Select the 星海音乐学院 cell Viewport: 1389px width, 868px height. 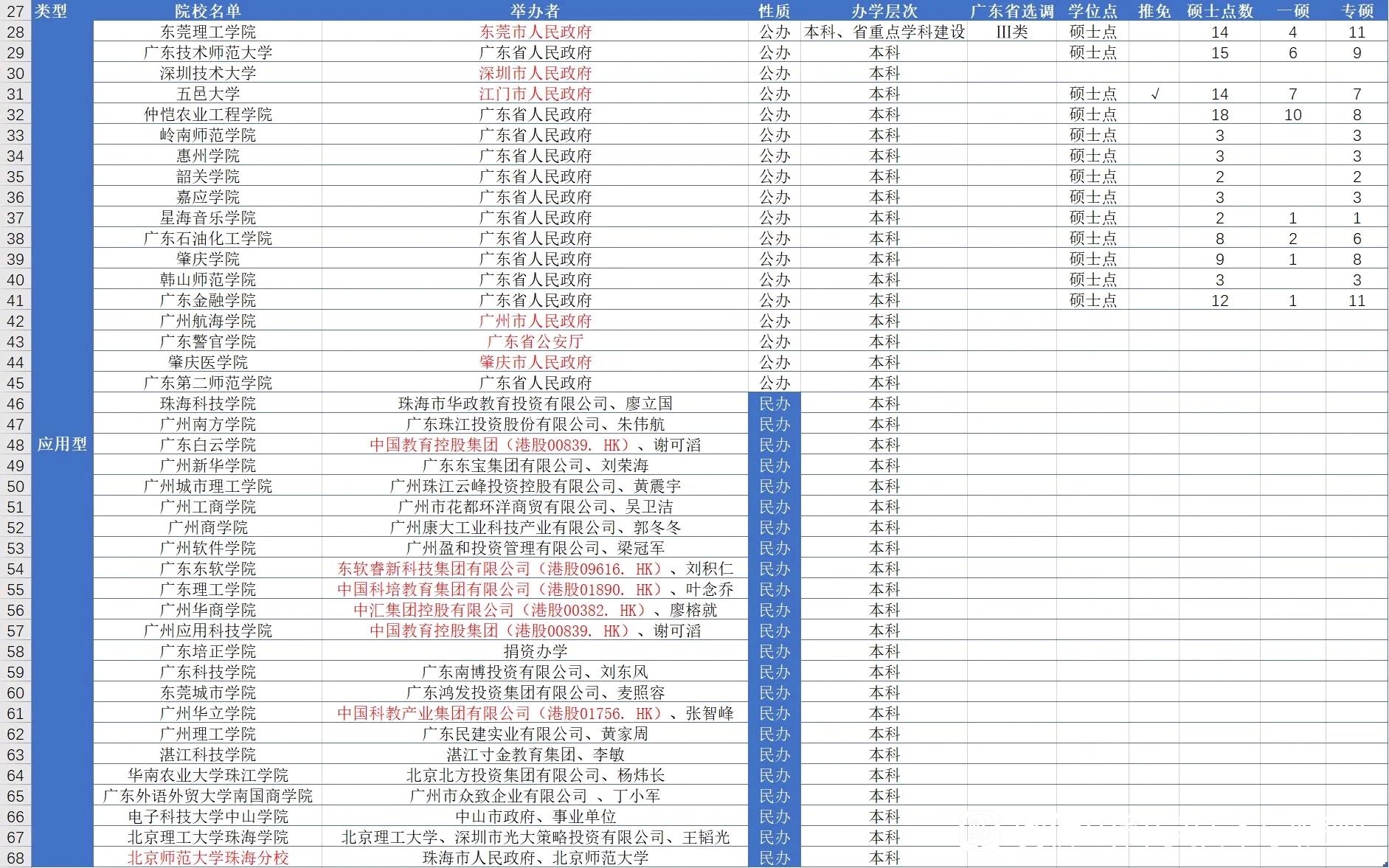pos(208,218)
